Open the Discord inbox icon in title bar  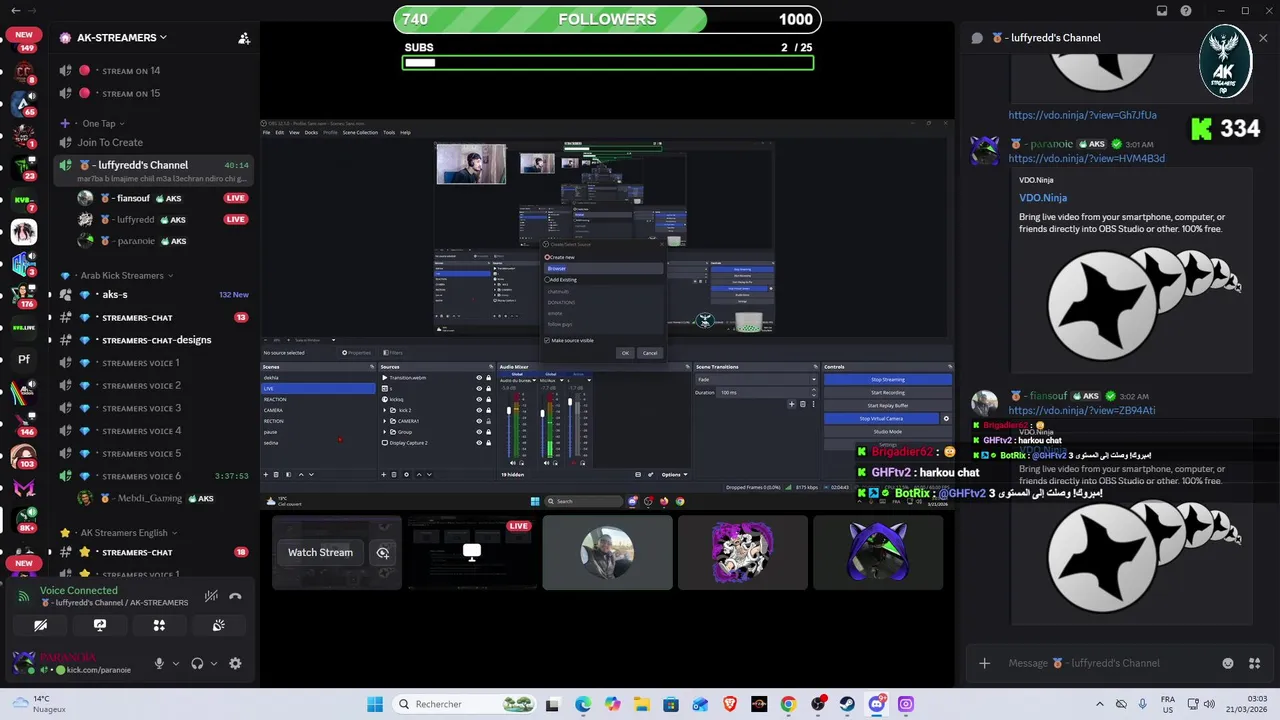(1162, 11)
